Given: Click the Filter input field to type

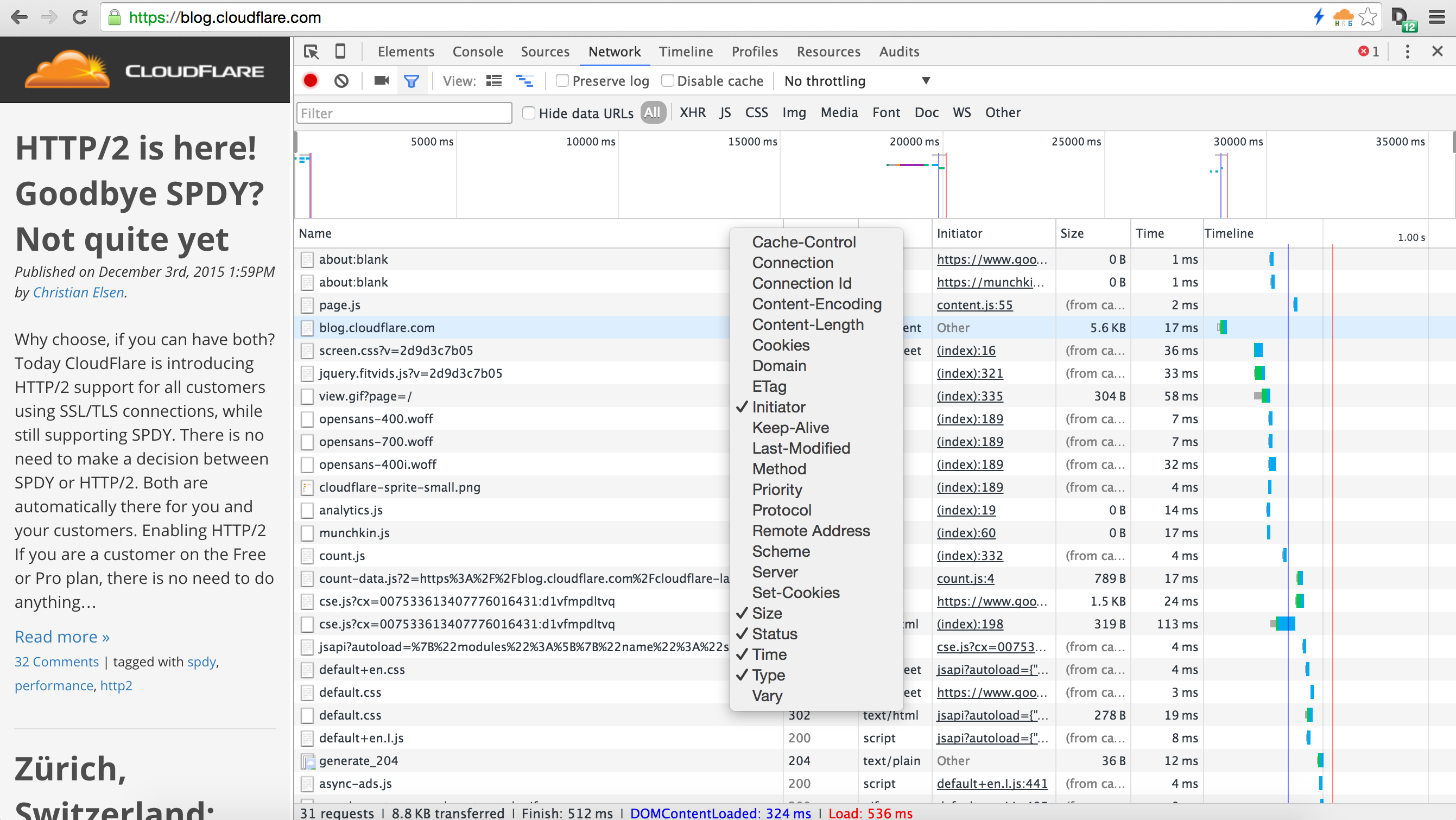Looking at the screenshot, I should click(406, 113).
